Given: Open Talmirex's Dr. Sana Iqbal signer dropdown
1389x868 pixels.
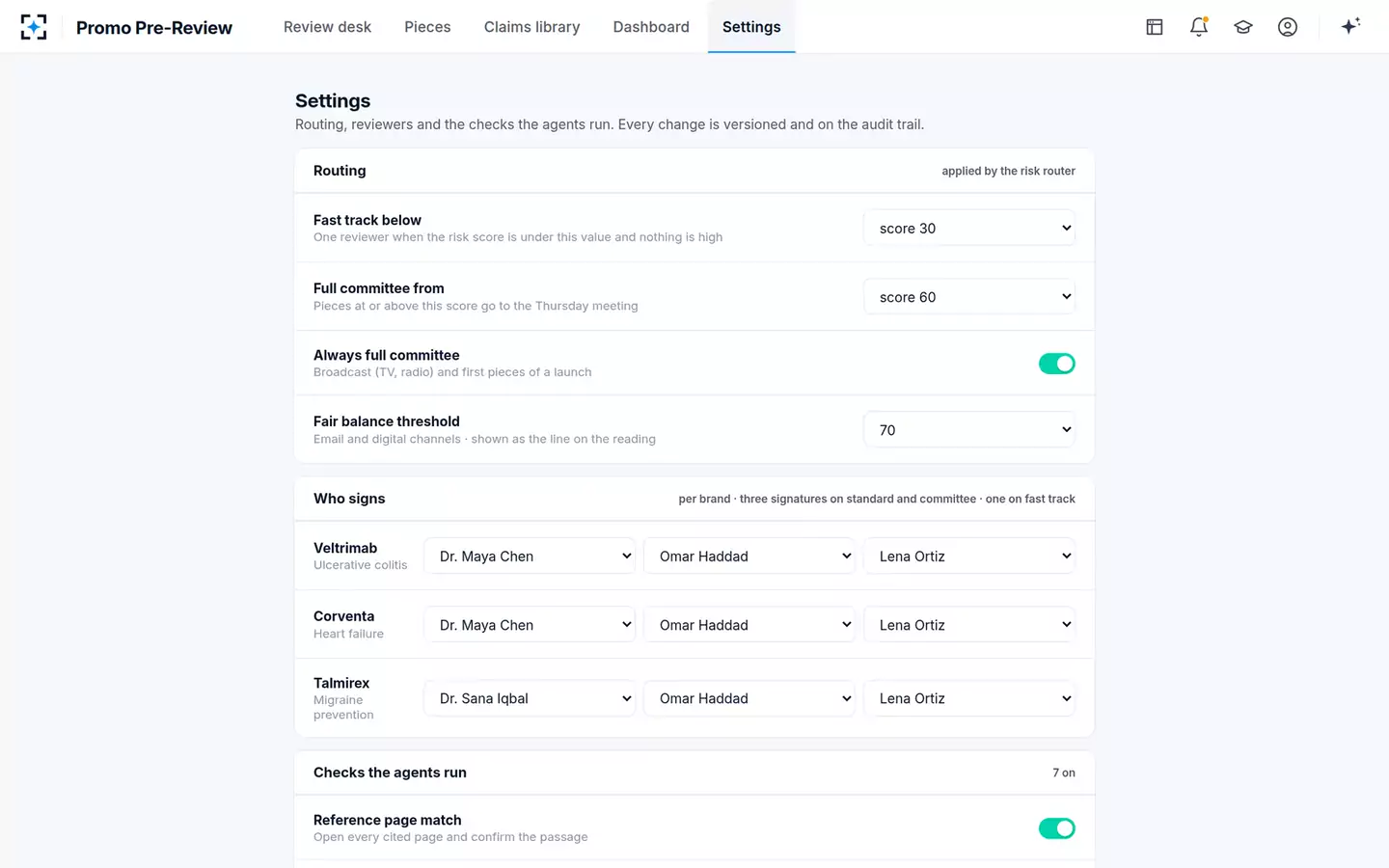Looking at the screenshot, I should [530, 698].
